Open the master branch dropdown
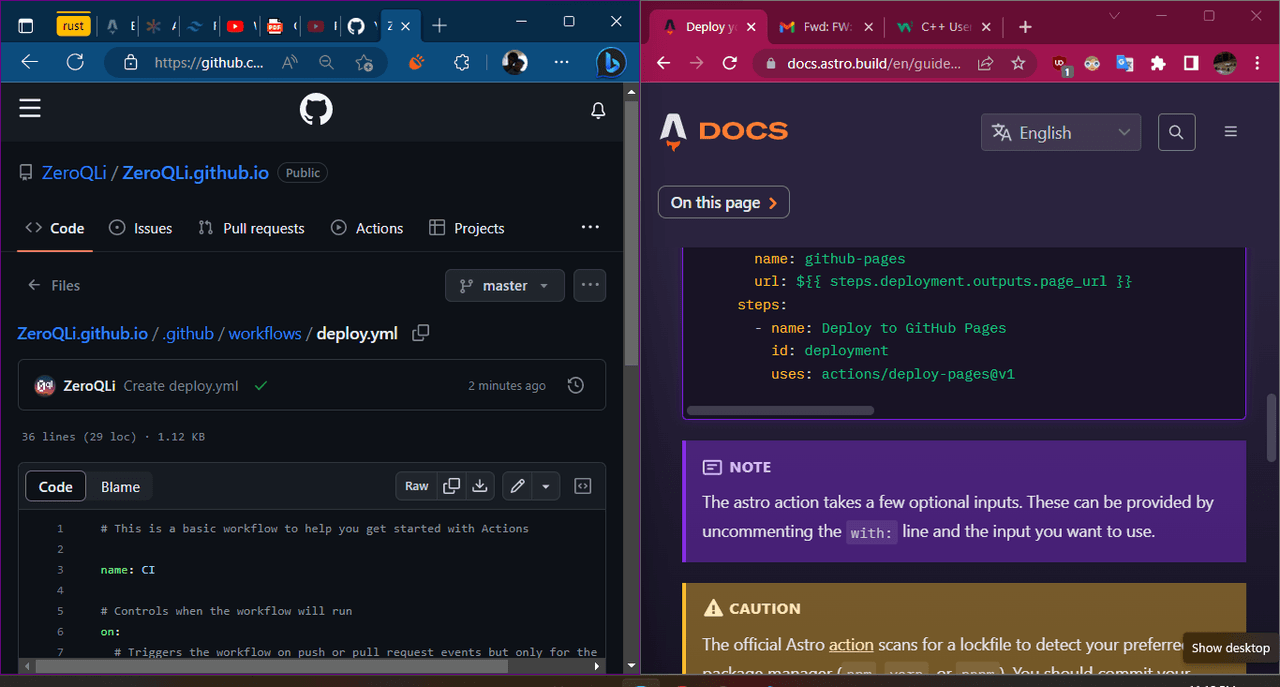This screenshot has height=687, width=1280. pos(505,285)
